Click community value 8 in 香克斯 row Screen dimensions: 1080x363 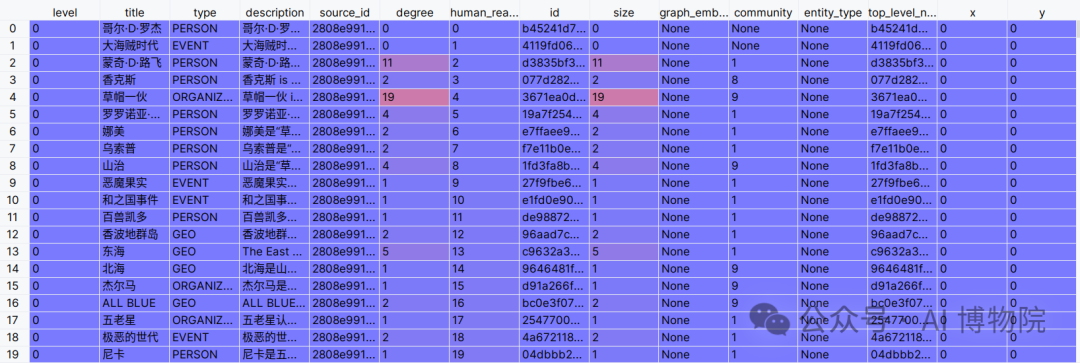coord(764,79)
